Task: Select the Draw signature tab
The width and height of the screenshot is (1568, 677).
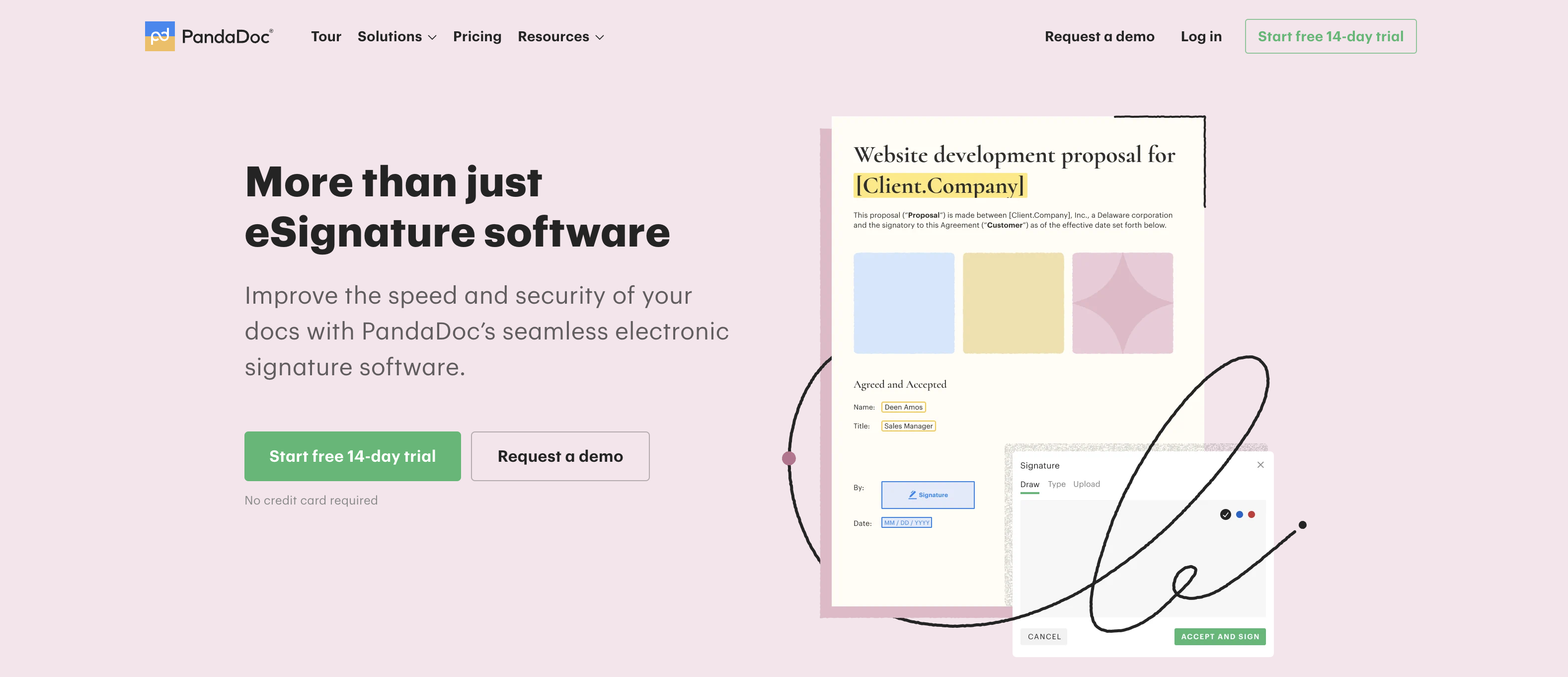Action: (x=1029, y=485)
